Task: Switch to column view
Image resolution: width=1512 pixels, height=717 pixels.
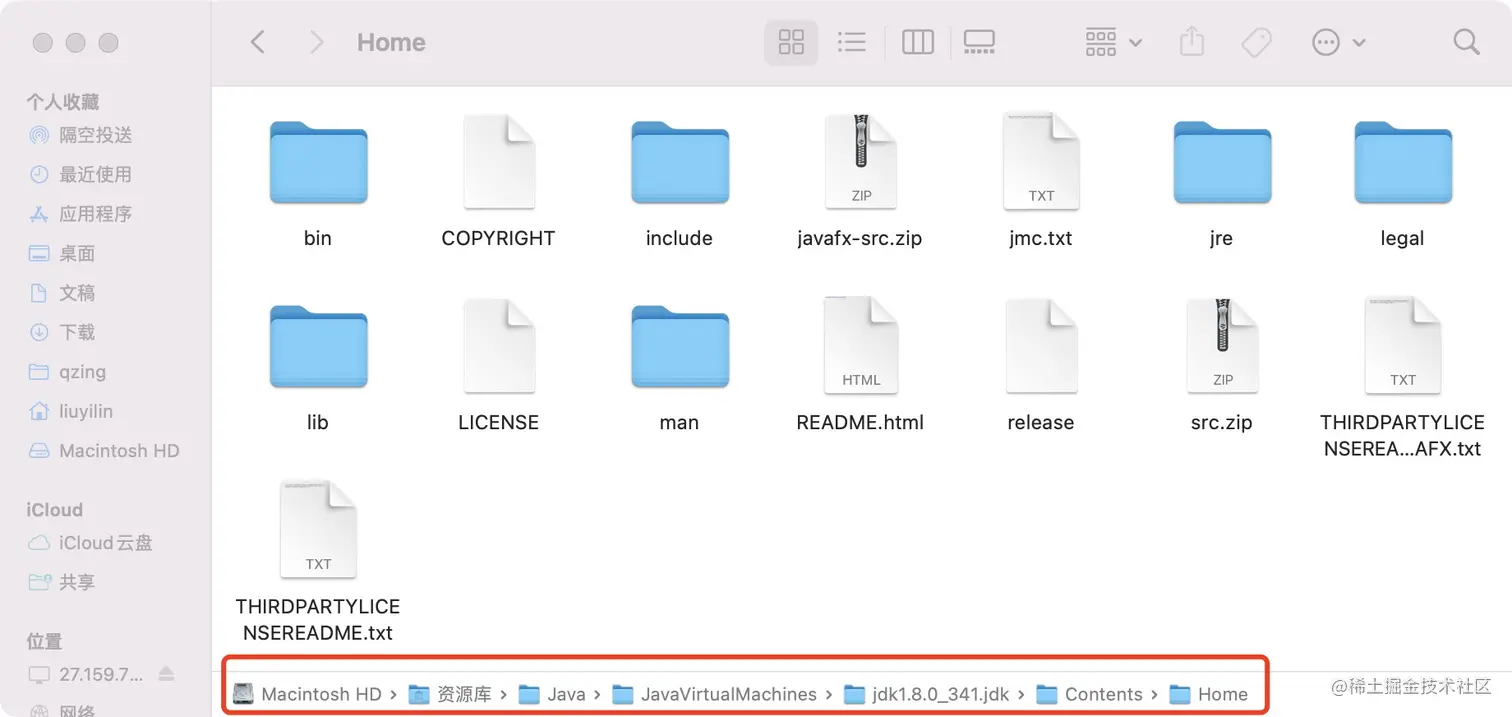Action: (917, 42)
